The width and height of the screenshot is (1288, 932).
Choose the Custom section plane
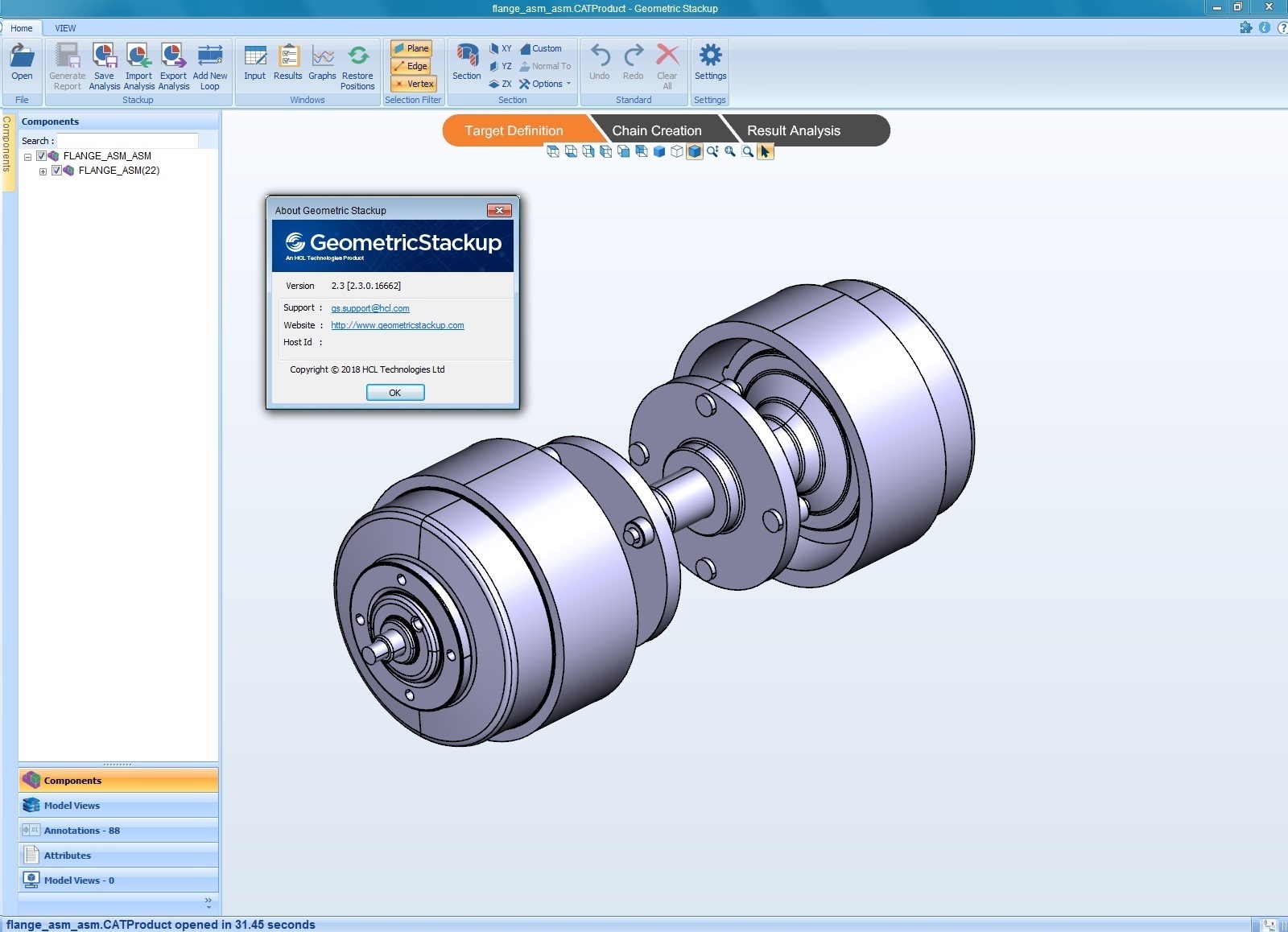pos(541,48)
